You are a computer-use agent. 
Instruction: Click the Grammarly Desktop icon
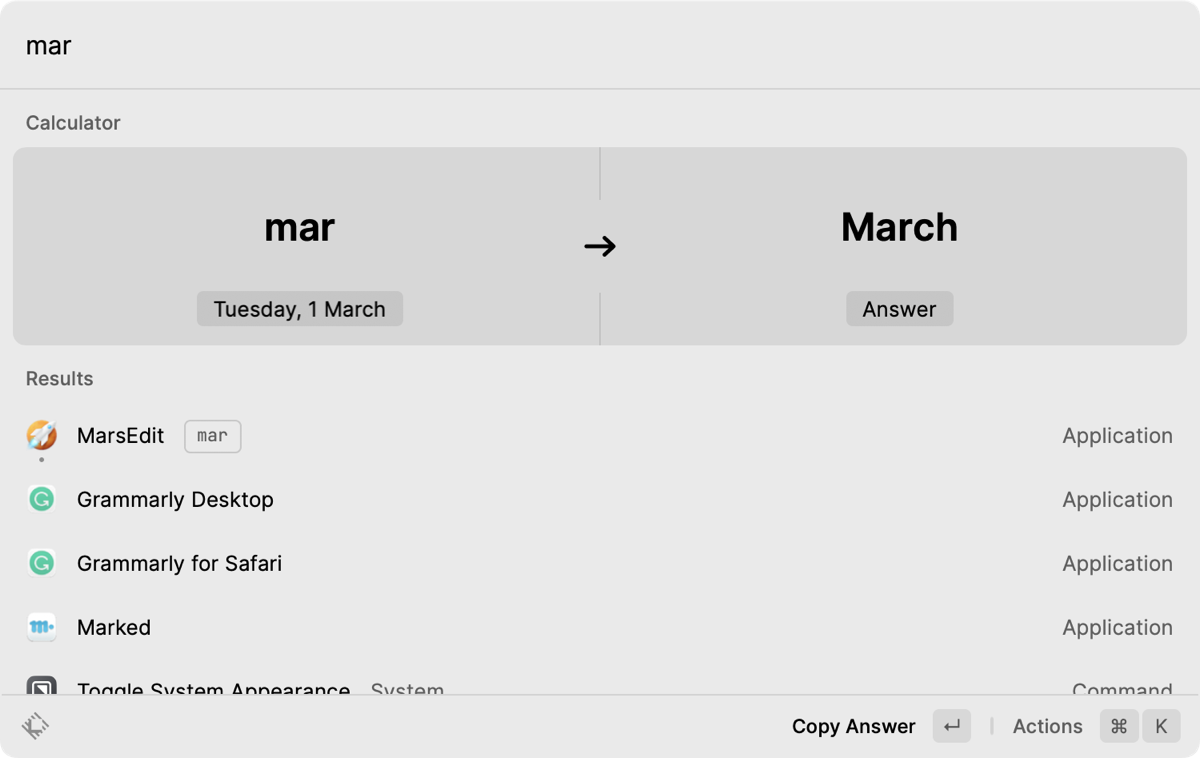click(41, 499)
